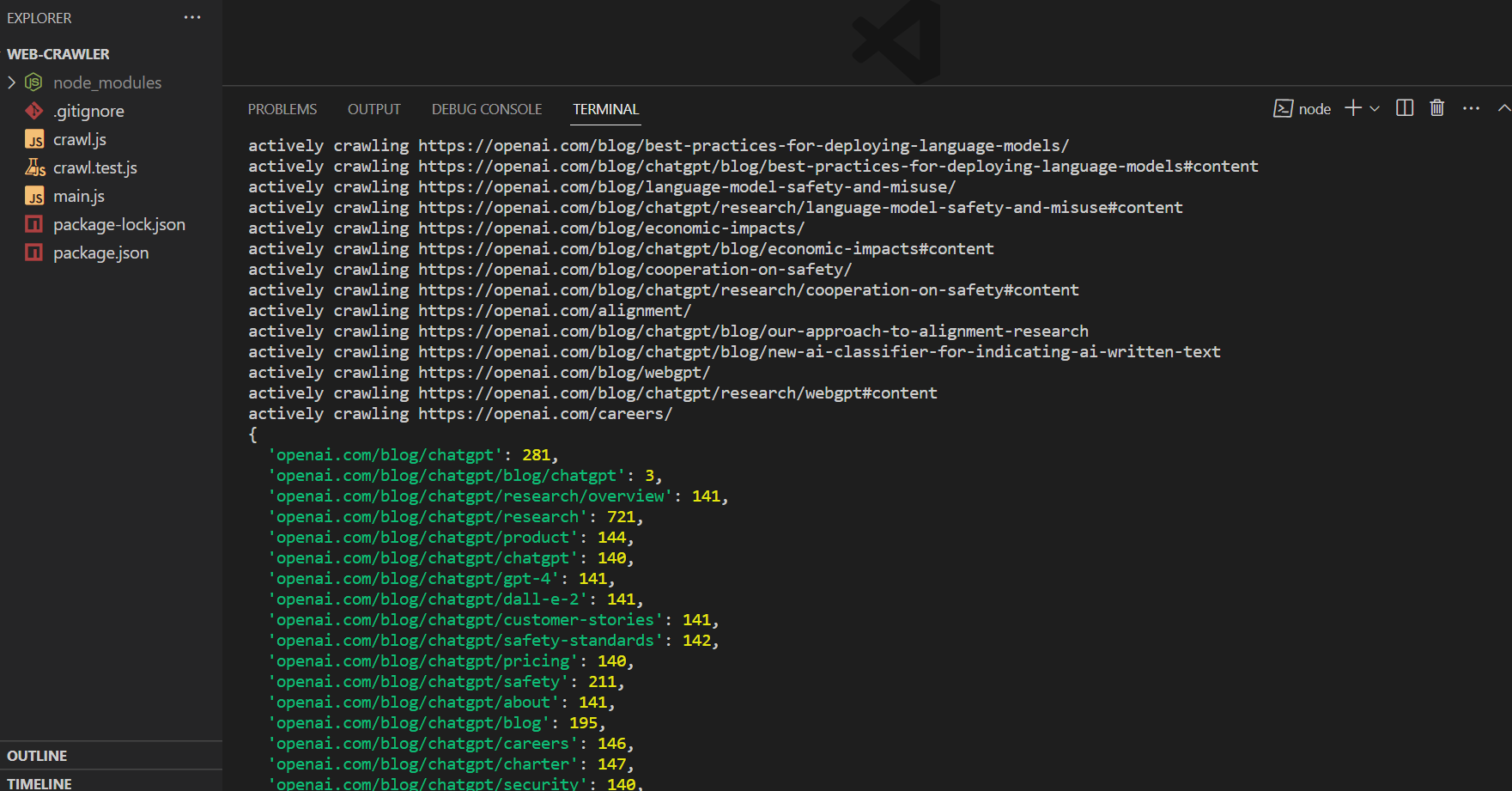Image resolution: width=1512 pixels, height=791 pixels.
Task: Click the 'chatgpt/about' output line
Action: tap(441, 703)
